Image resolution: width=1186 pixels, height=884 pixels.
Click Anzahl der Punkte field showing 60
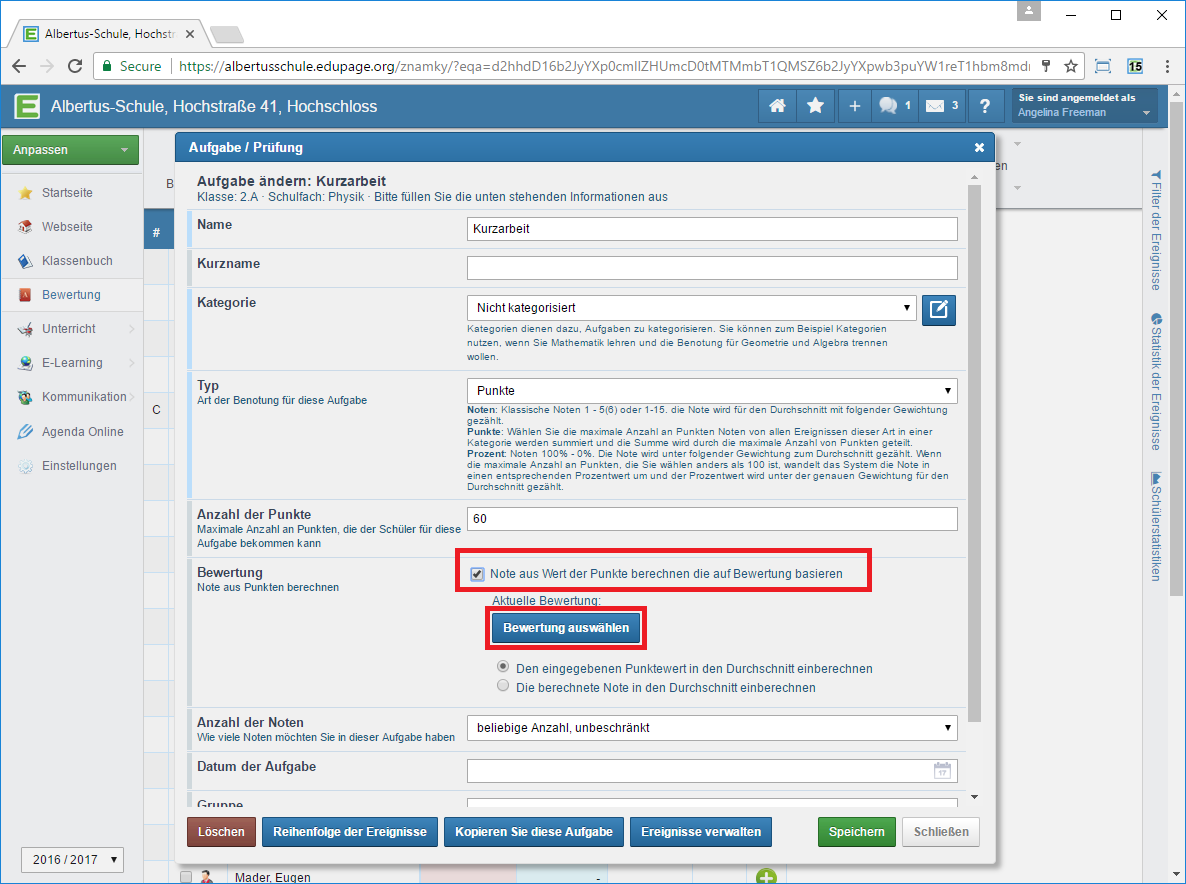point(712,519)
